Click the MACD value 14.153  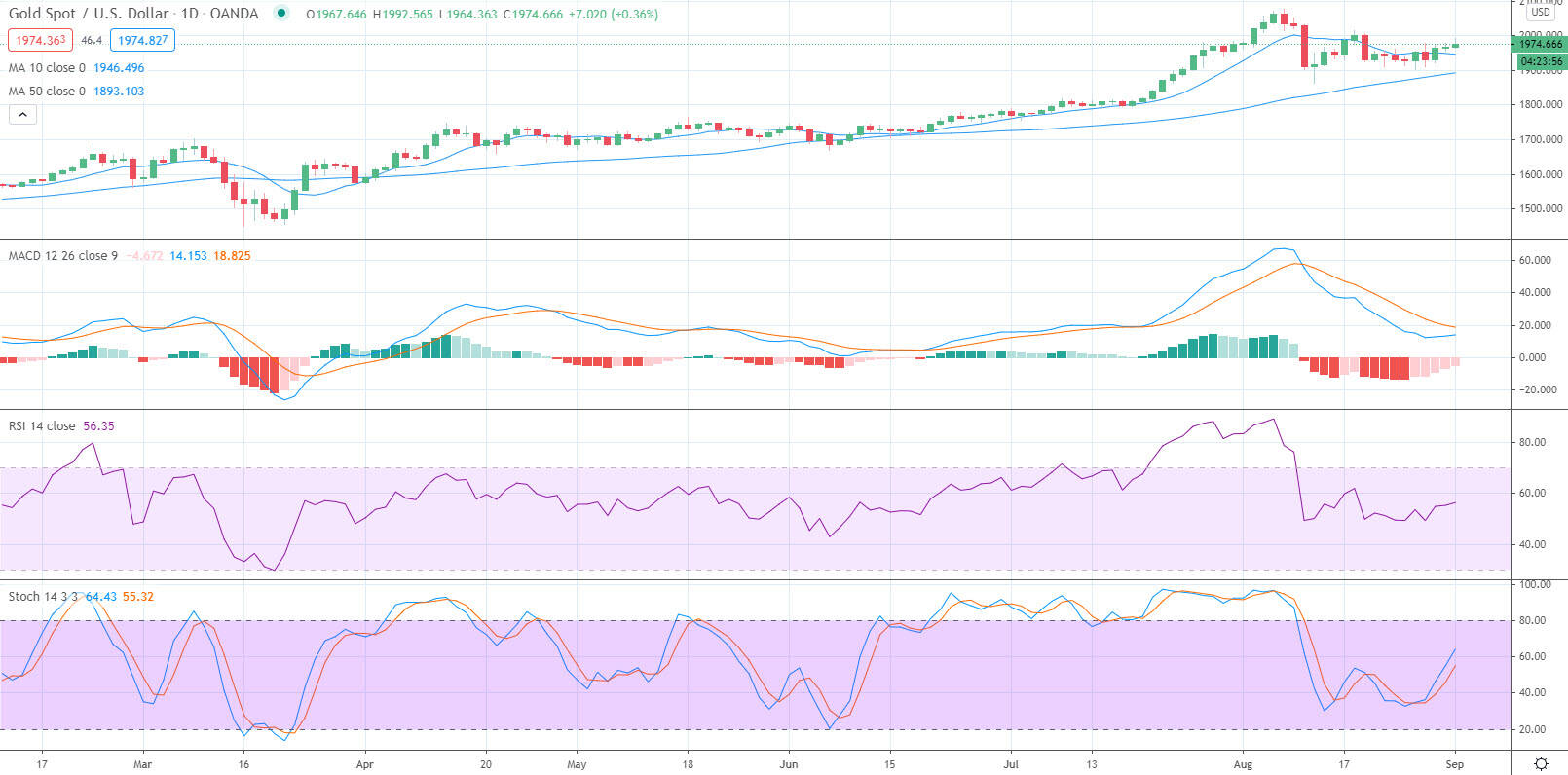pyautogui.click(x=188, y=256)
